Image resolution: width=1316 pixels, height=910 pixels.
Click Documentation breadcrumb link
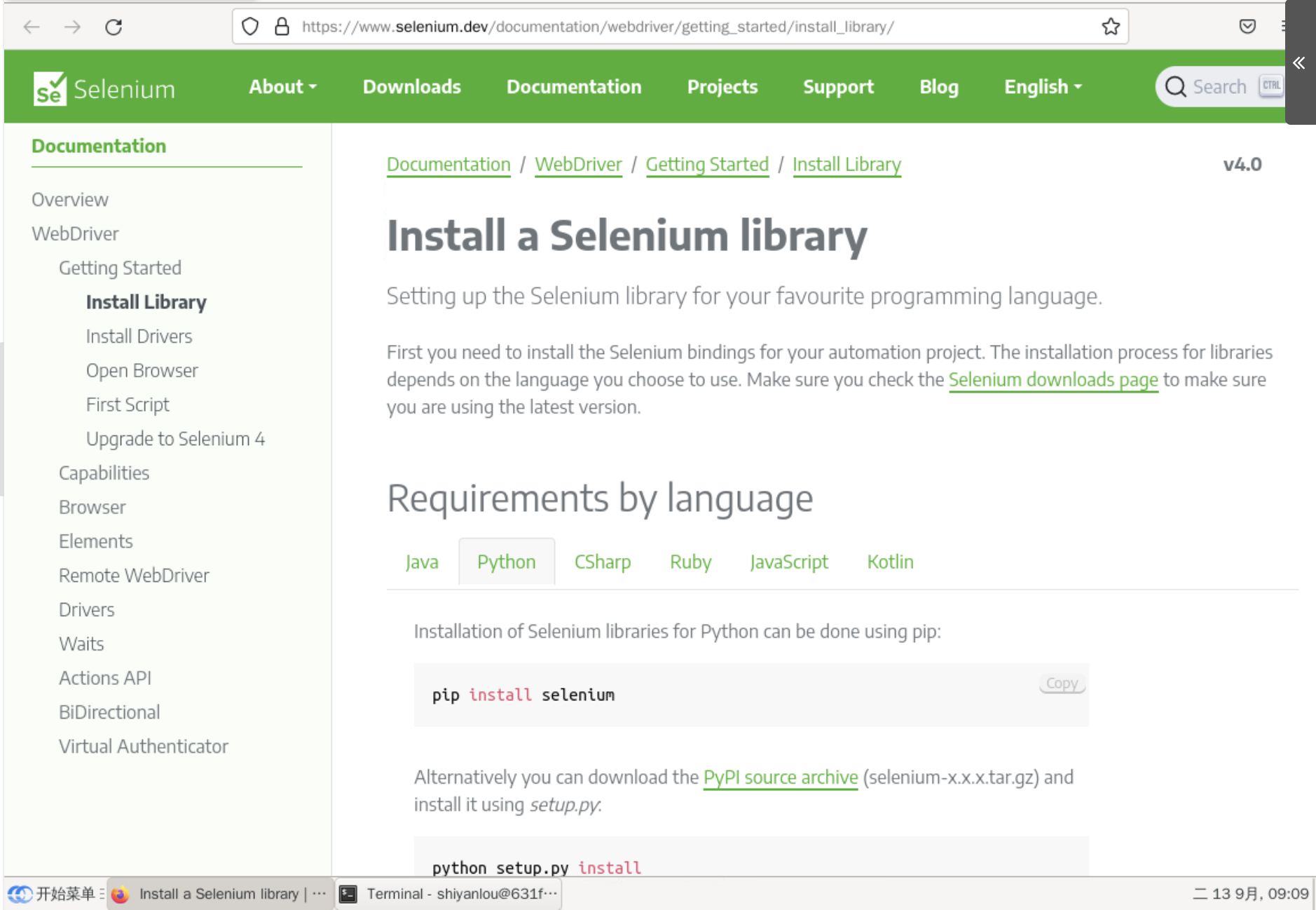coord(448,165)
